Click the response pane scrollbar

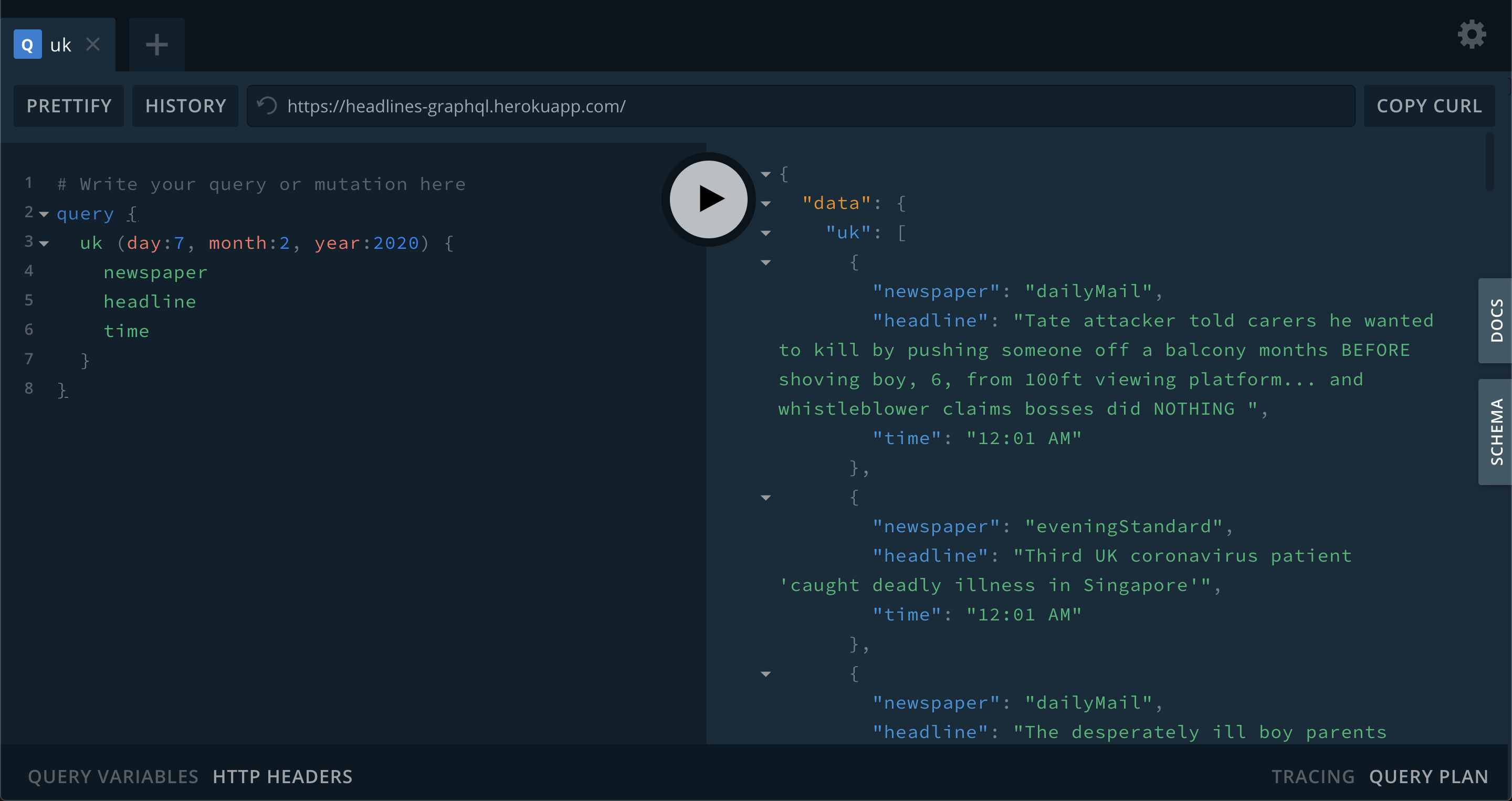pos(1490,162)
